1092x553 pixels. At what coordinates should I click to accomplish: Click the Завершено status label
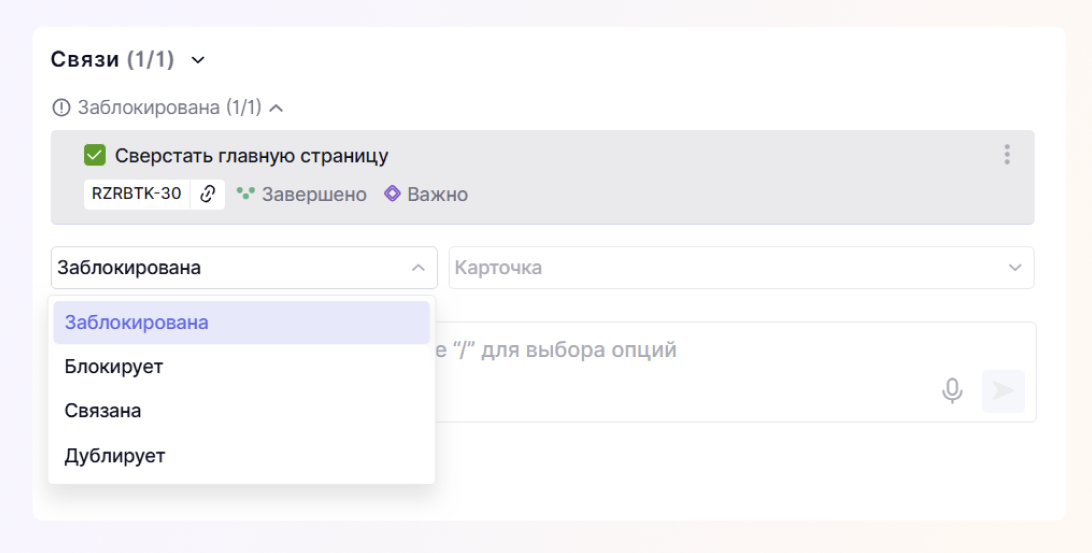tap(314, 194)
